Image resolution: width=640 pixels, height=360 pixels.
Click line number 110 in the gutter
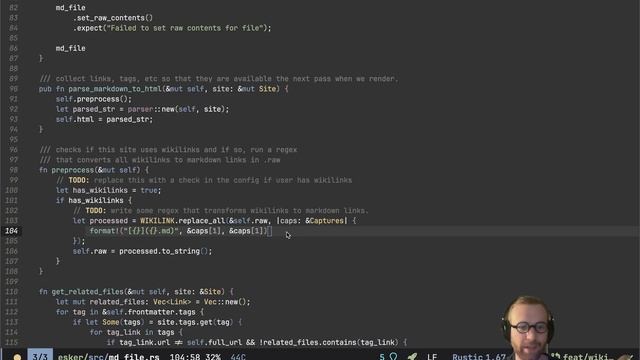click(x=11, y=292)
